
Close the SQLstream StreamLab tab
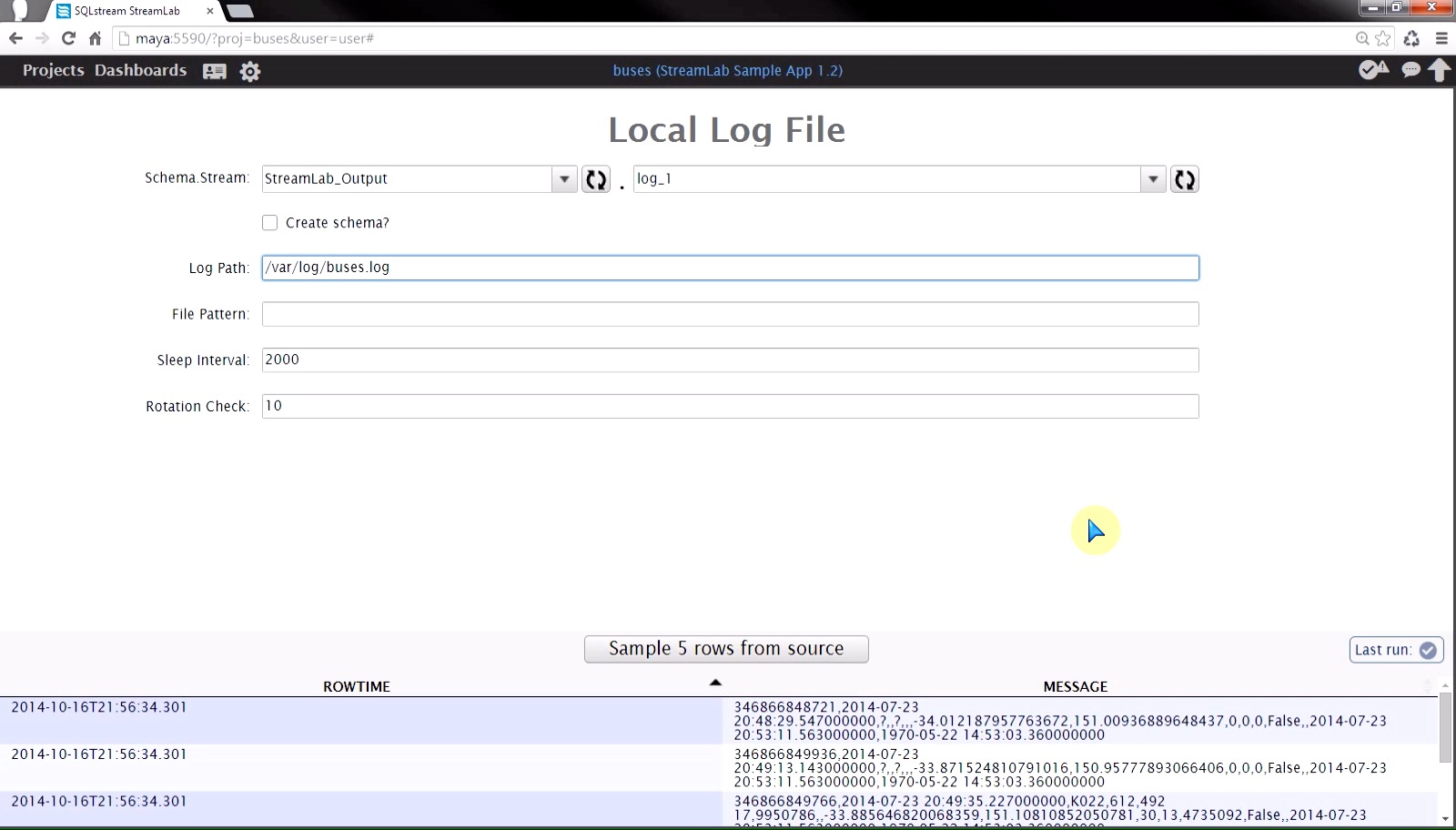(210, 11)
